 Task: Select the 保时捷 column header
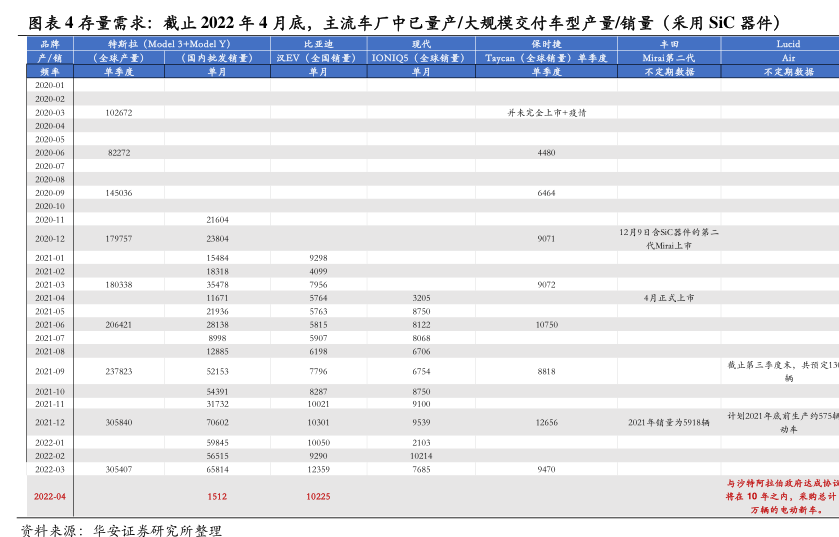coord(546,45)
